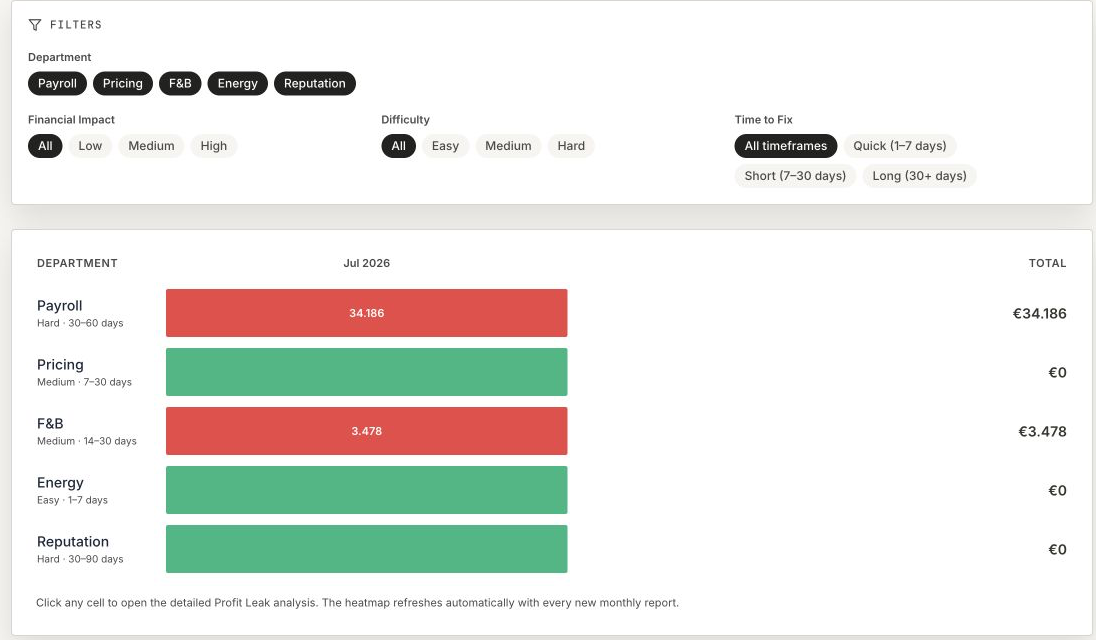Select Medium difficulty filter
1096x640 pixels.
(508, 146)
